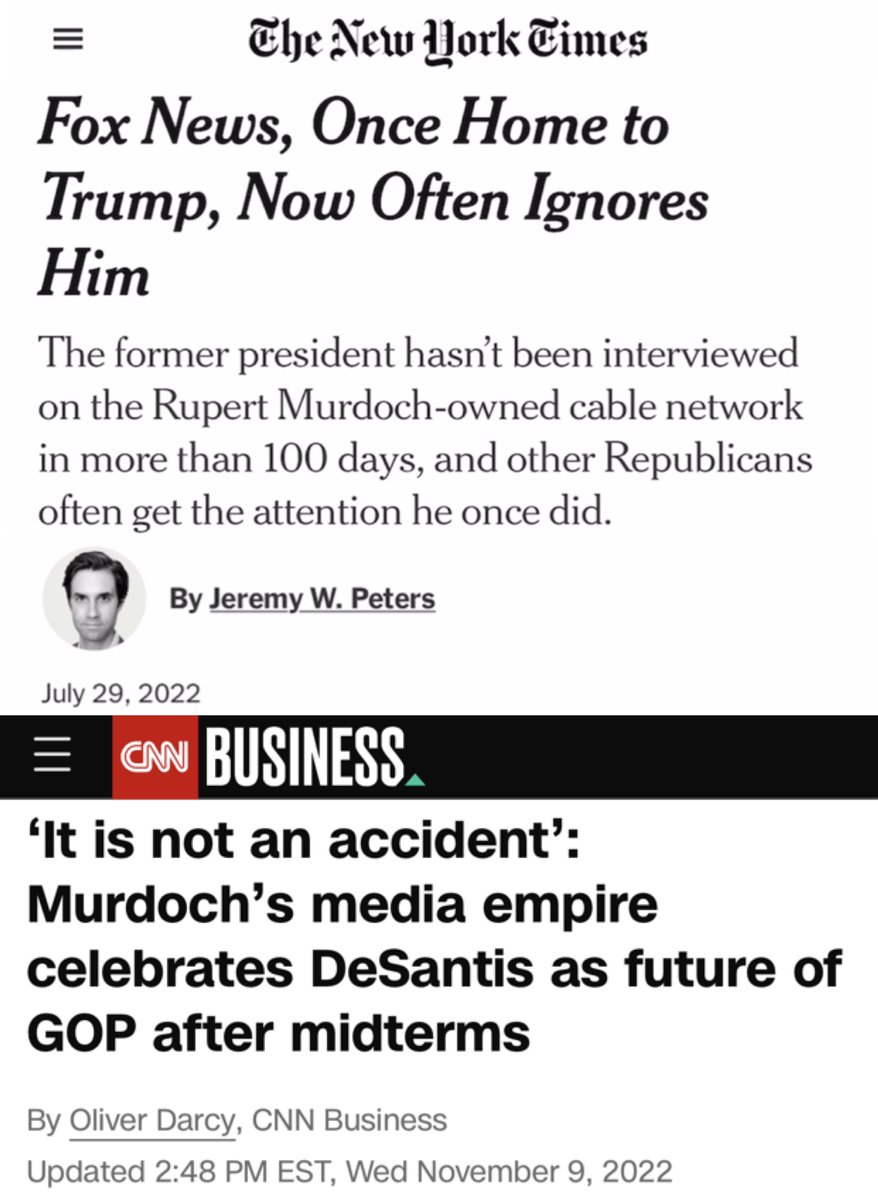Click the July 29, 2022 date

tap(119, 692)
